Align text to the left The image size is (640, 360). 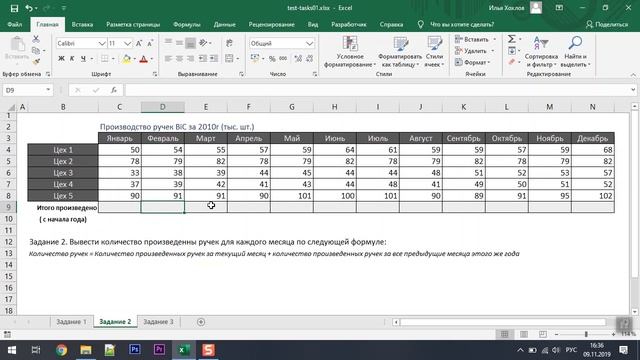click(168, 59)
